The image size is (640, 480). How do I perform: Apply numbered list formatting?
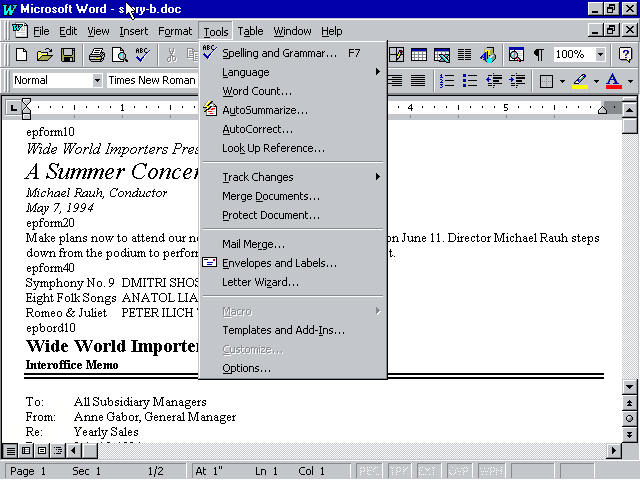click(x=447, y=80)
